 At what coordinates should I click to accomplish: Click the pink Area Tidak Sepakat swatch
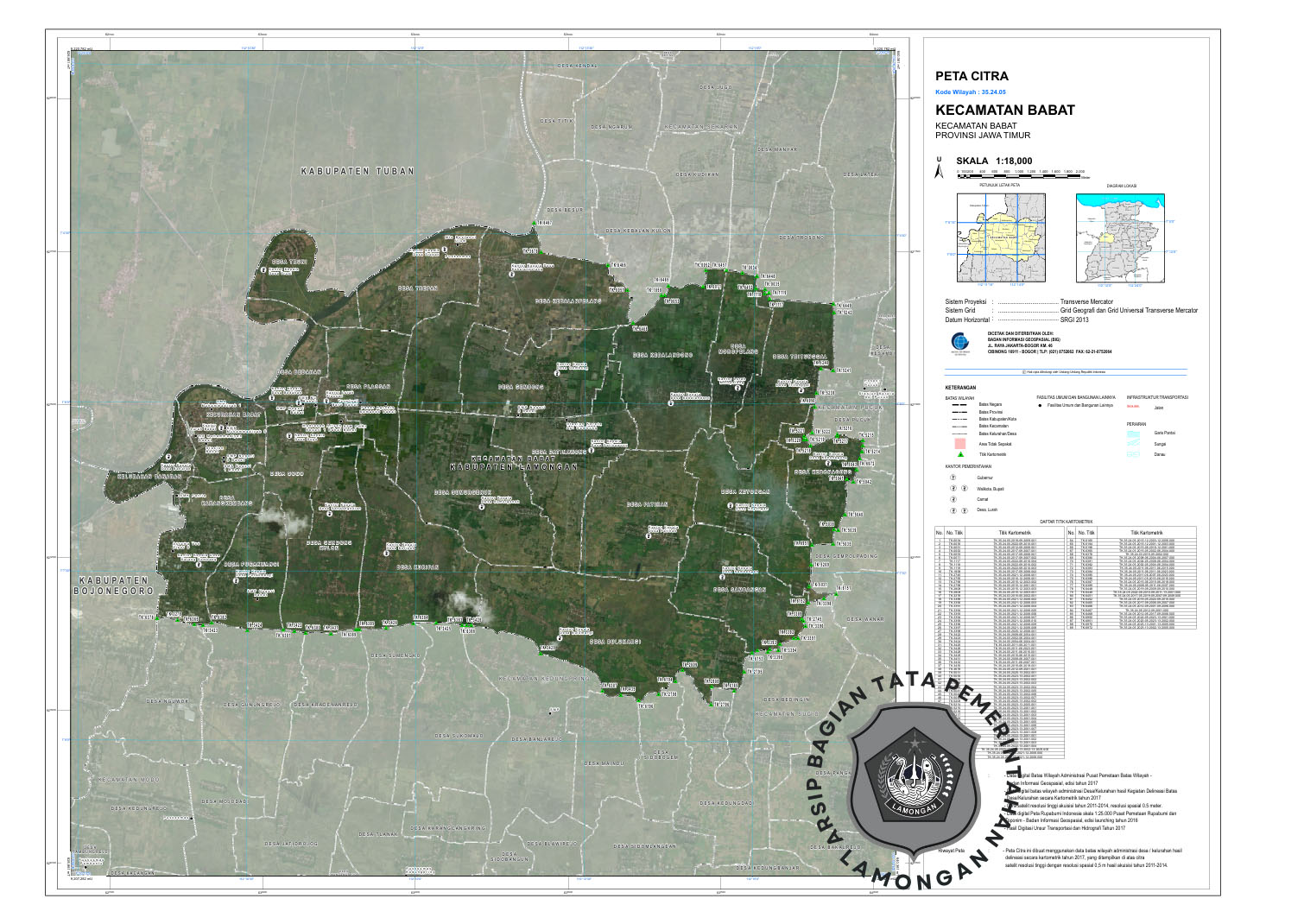click(x=959, y=443)
